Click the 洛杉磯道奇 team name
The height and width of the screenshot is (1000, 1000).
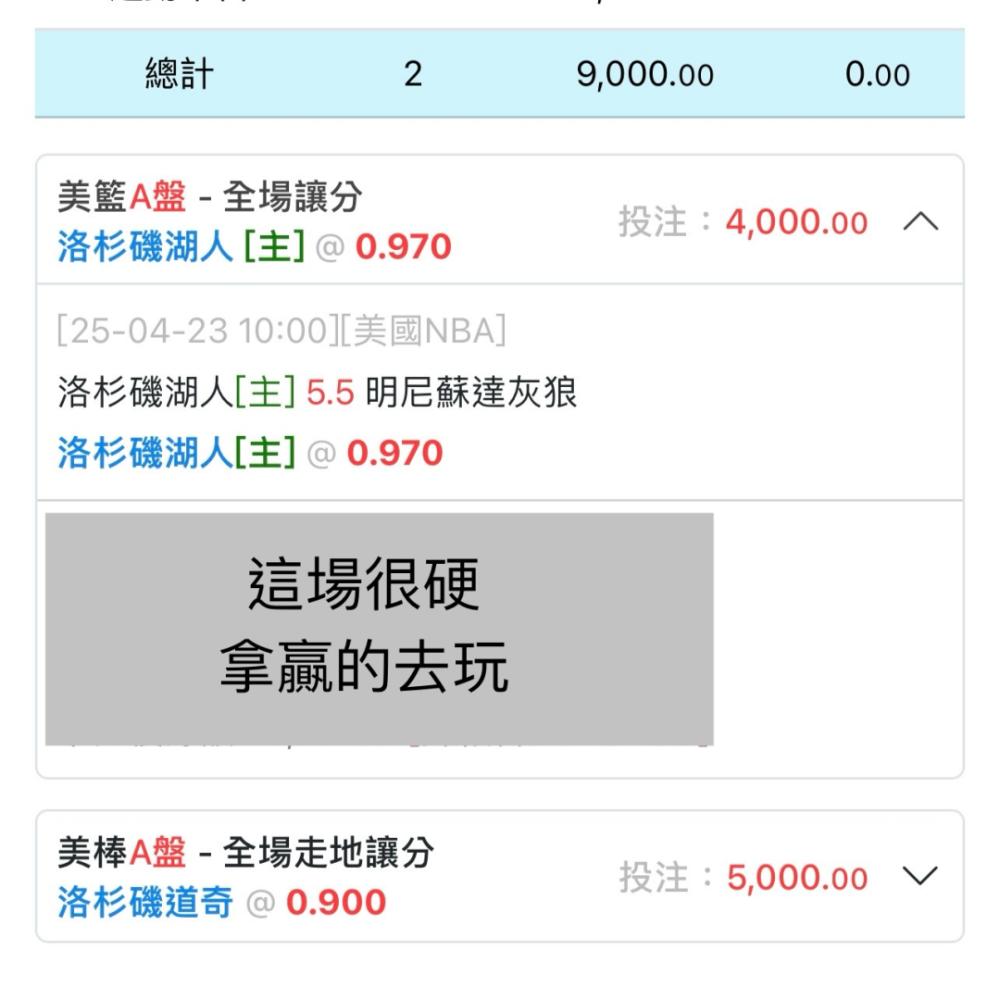tap(145, 902)
